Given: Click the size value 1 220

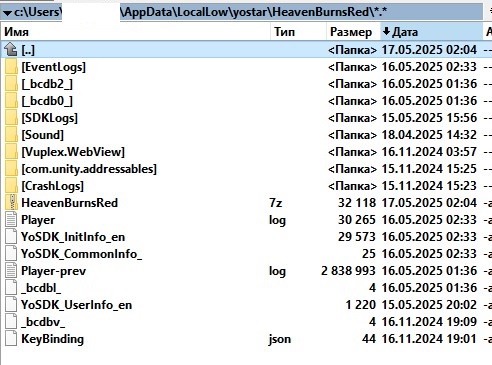Looking at the screenshot, I should click(361, 305).
